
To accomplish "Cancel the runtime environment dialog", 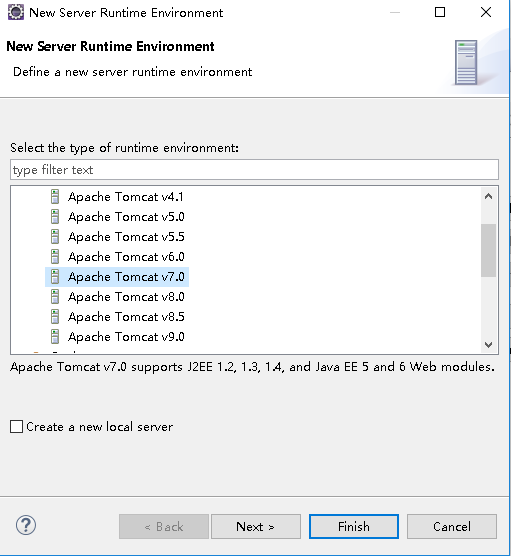I will [x=452, y=527].
